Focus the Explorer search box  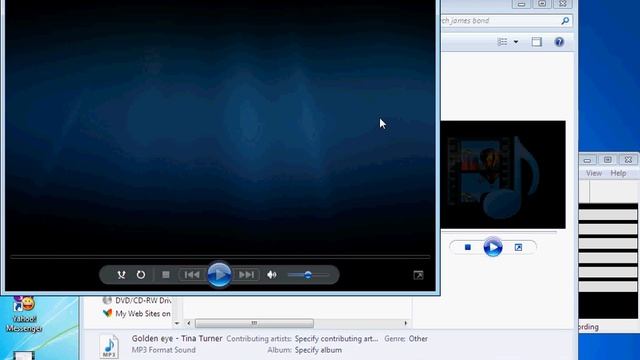(500, 20)
